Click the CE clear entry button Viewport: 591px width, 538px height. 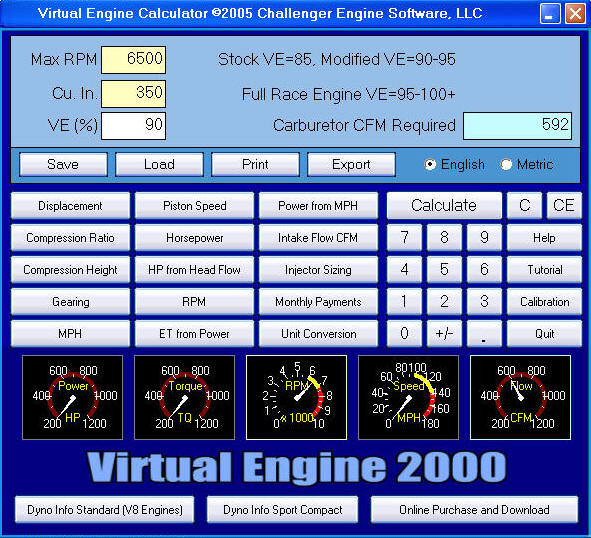(564, 206)
